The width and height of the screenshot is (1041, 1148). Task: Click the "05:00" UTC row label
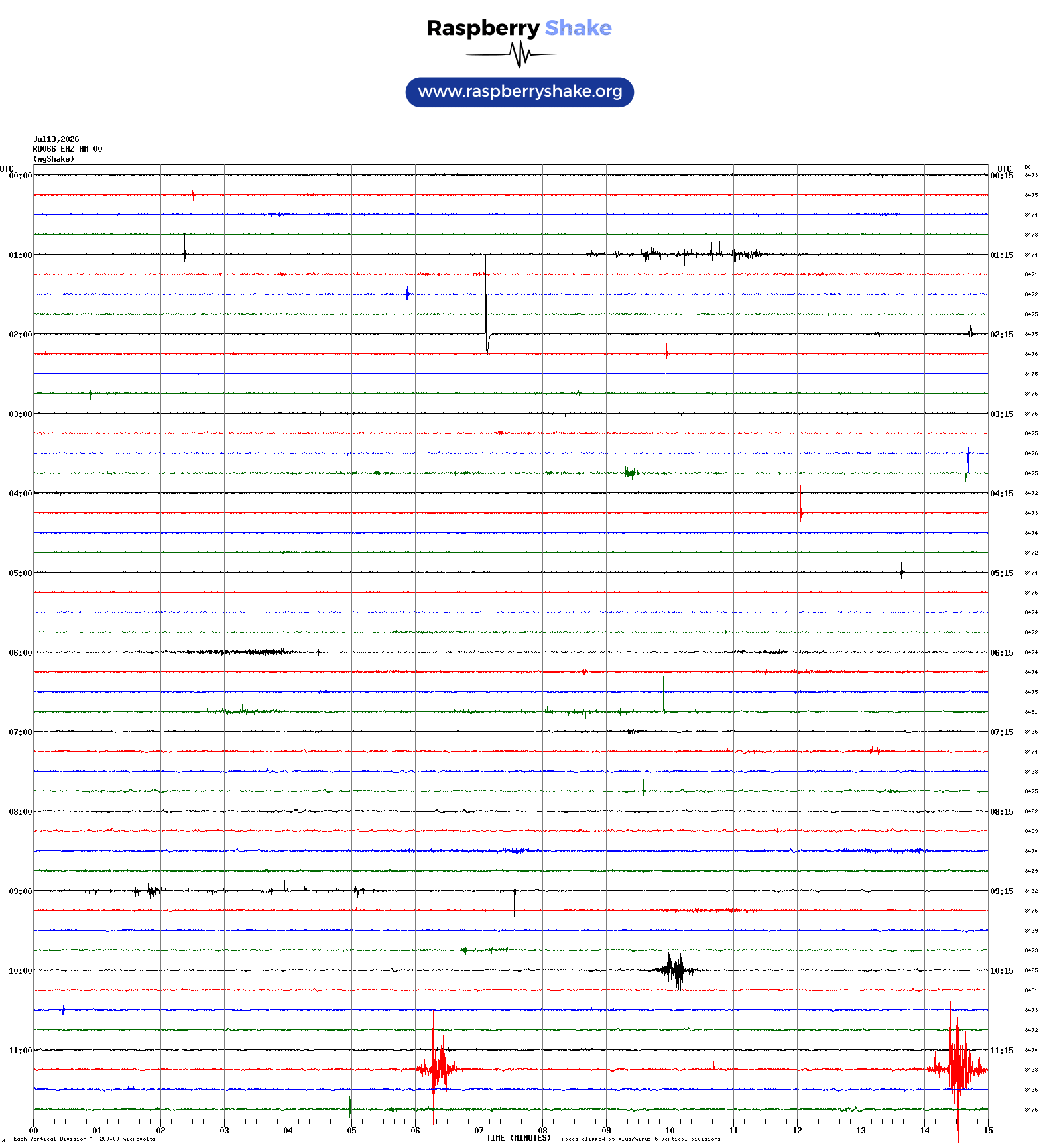pos(21,573)
